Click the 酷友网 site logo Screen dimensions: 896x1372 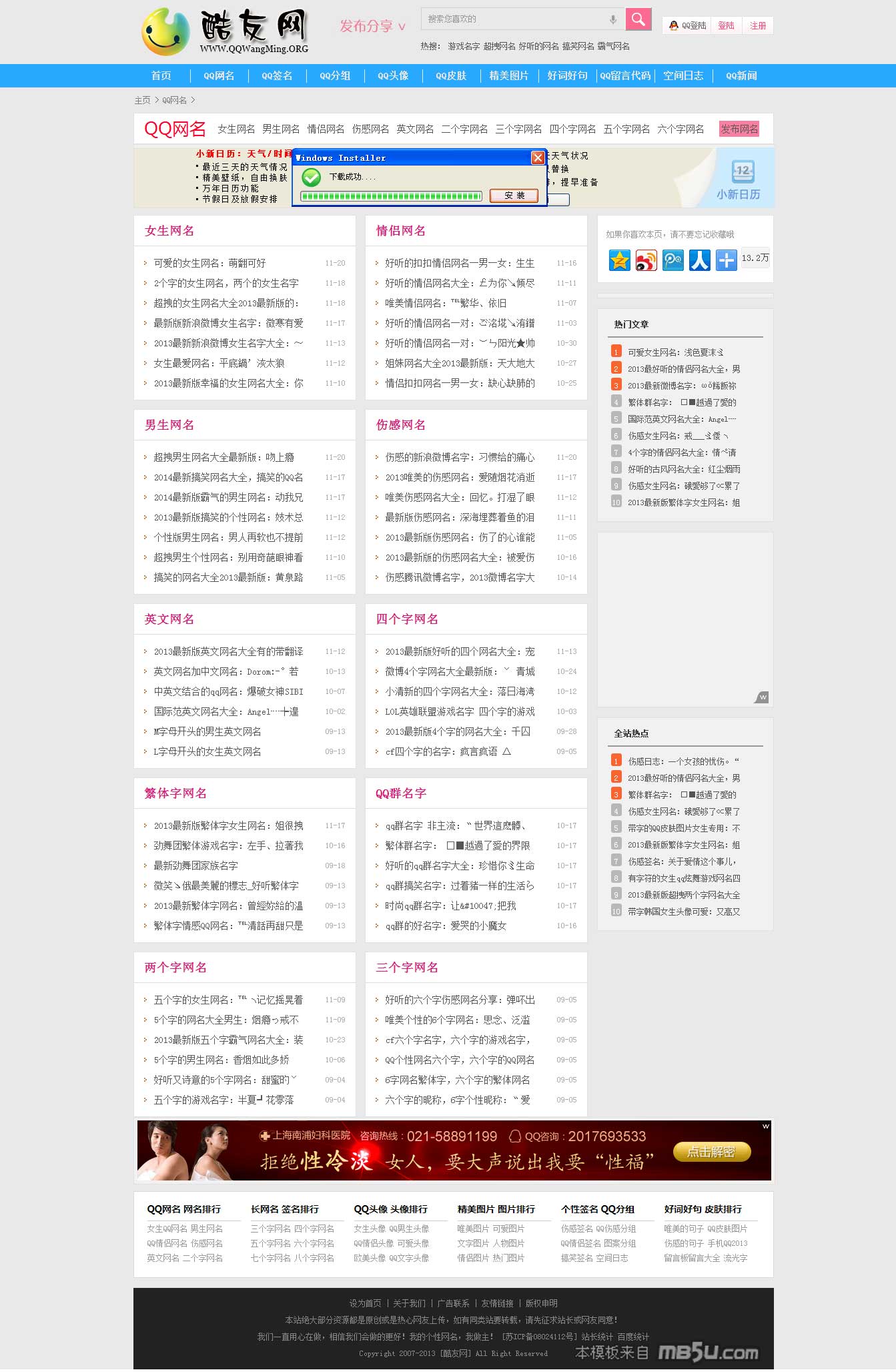(226, 31)
